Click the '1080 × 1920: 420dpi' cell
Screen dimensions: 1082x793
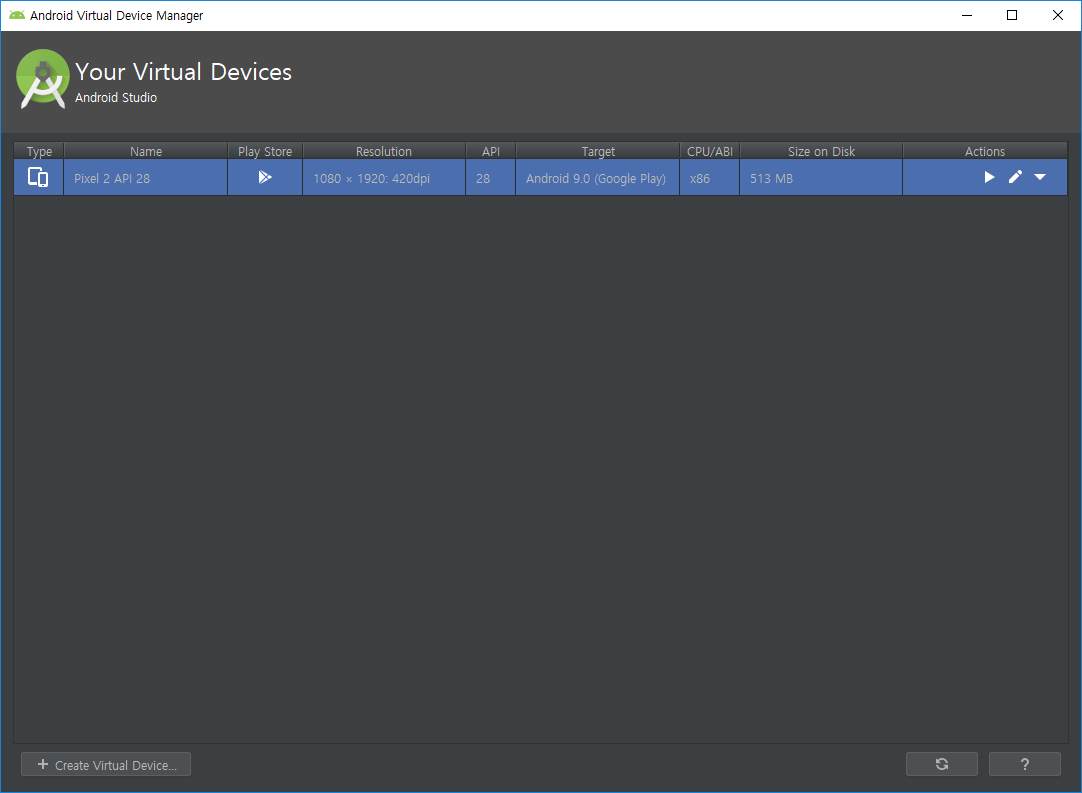pos(384,178)
